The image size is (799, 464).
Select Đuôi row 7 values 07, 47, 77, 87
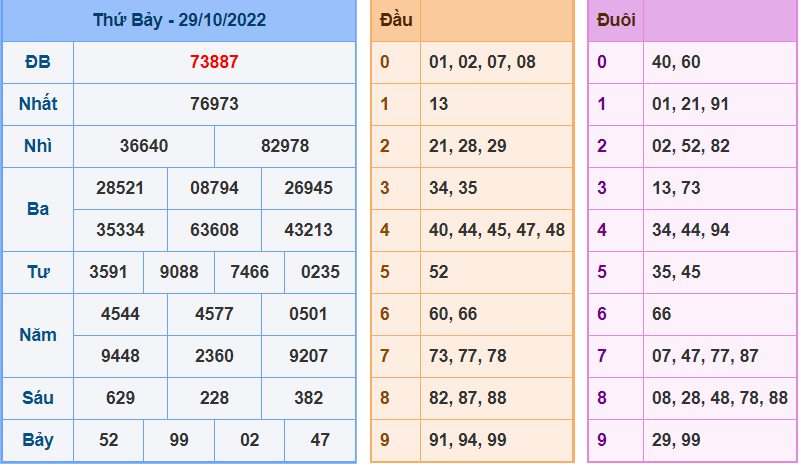pyautogui.click(x=705, y=356)
